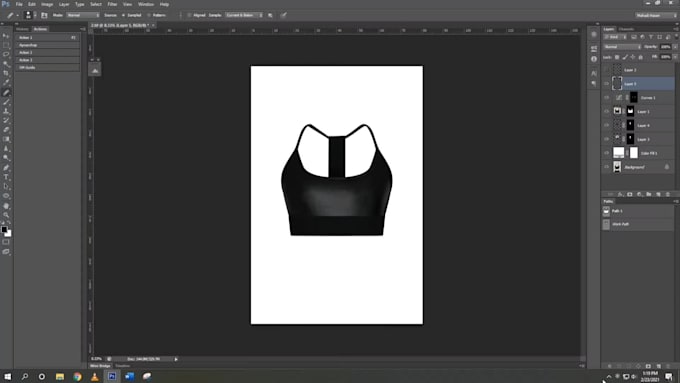Screen dimensions: 680x383
Task: Click the background color swatch
Action: pos(9,234)
